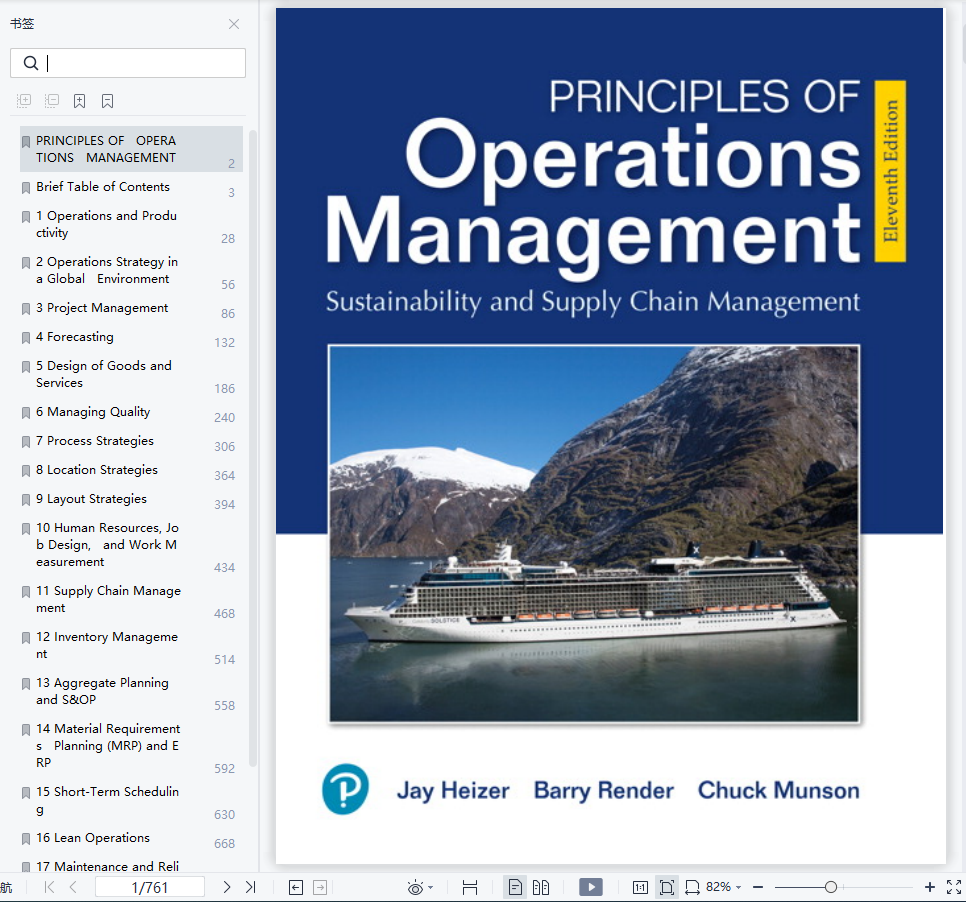966x902 pixels.
Task: Click the fit width icon beside 82%
Action: 692,887
